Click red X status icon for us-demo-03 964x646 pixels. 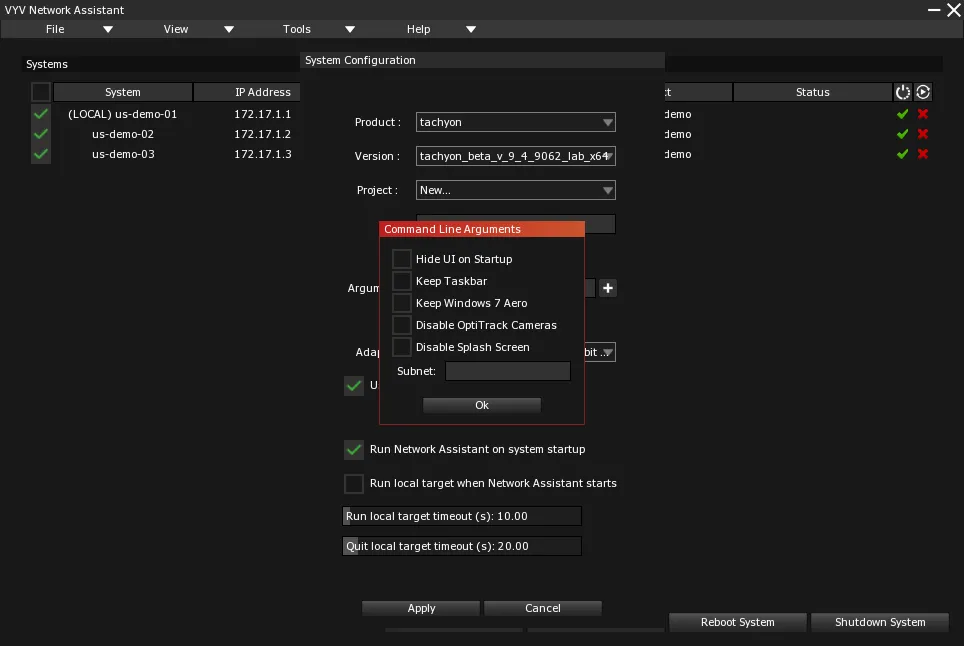[923, 154]
